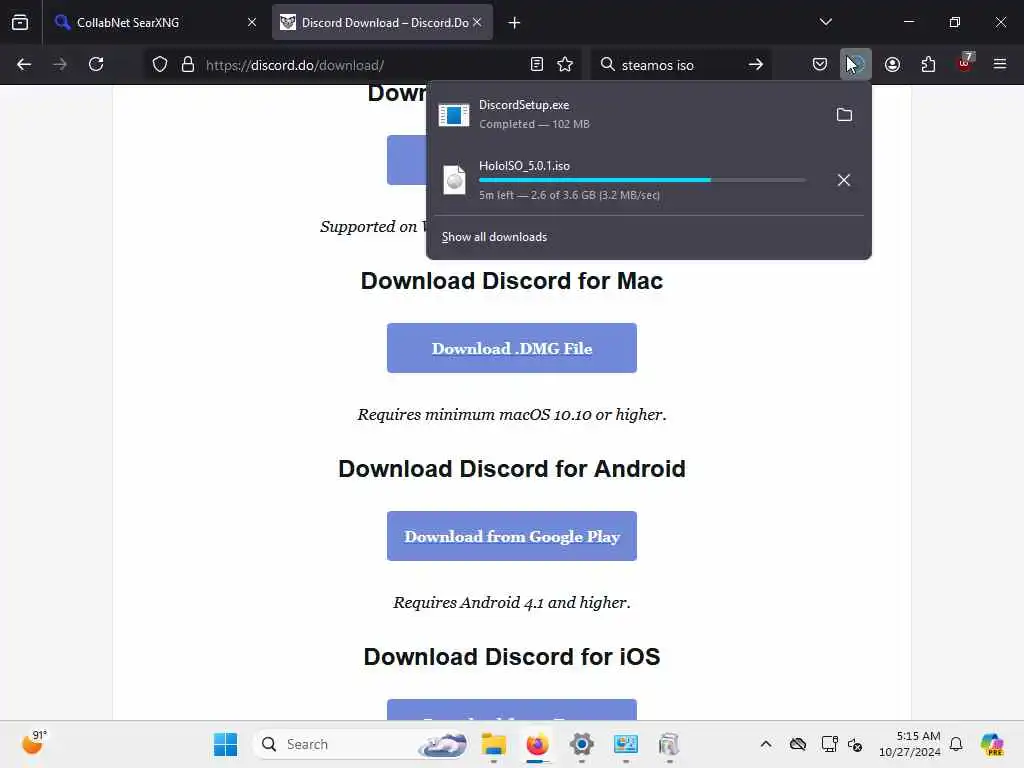Click the Android 4.1 requirement text
Screen dimensions: 1024x768
[512, 603]
